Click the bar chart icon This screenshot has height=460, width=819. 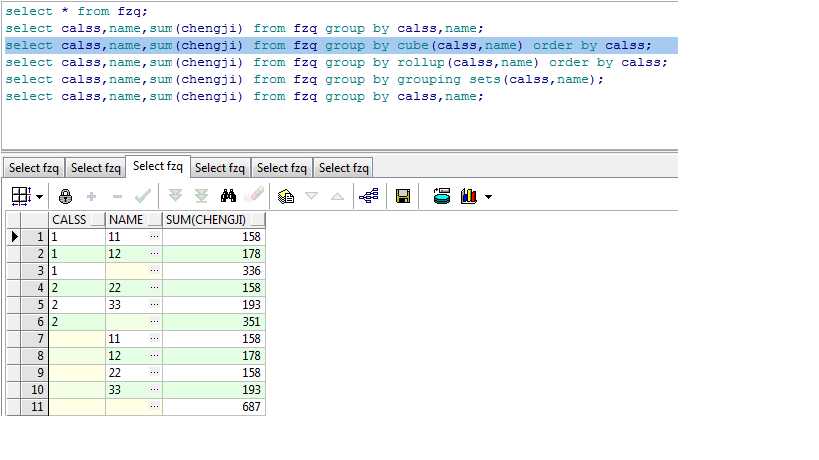point(469,196)
